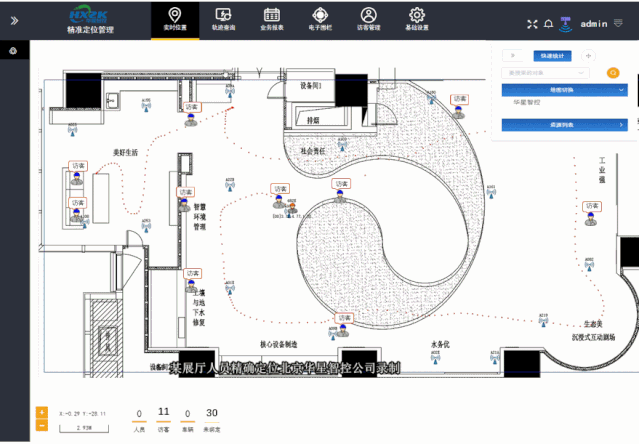
Task: Click the 访客 count of 11
Action: (x=164, y=413)
